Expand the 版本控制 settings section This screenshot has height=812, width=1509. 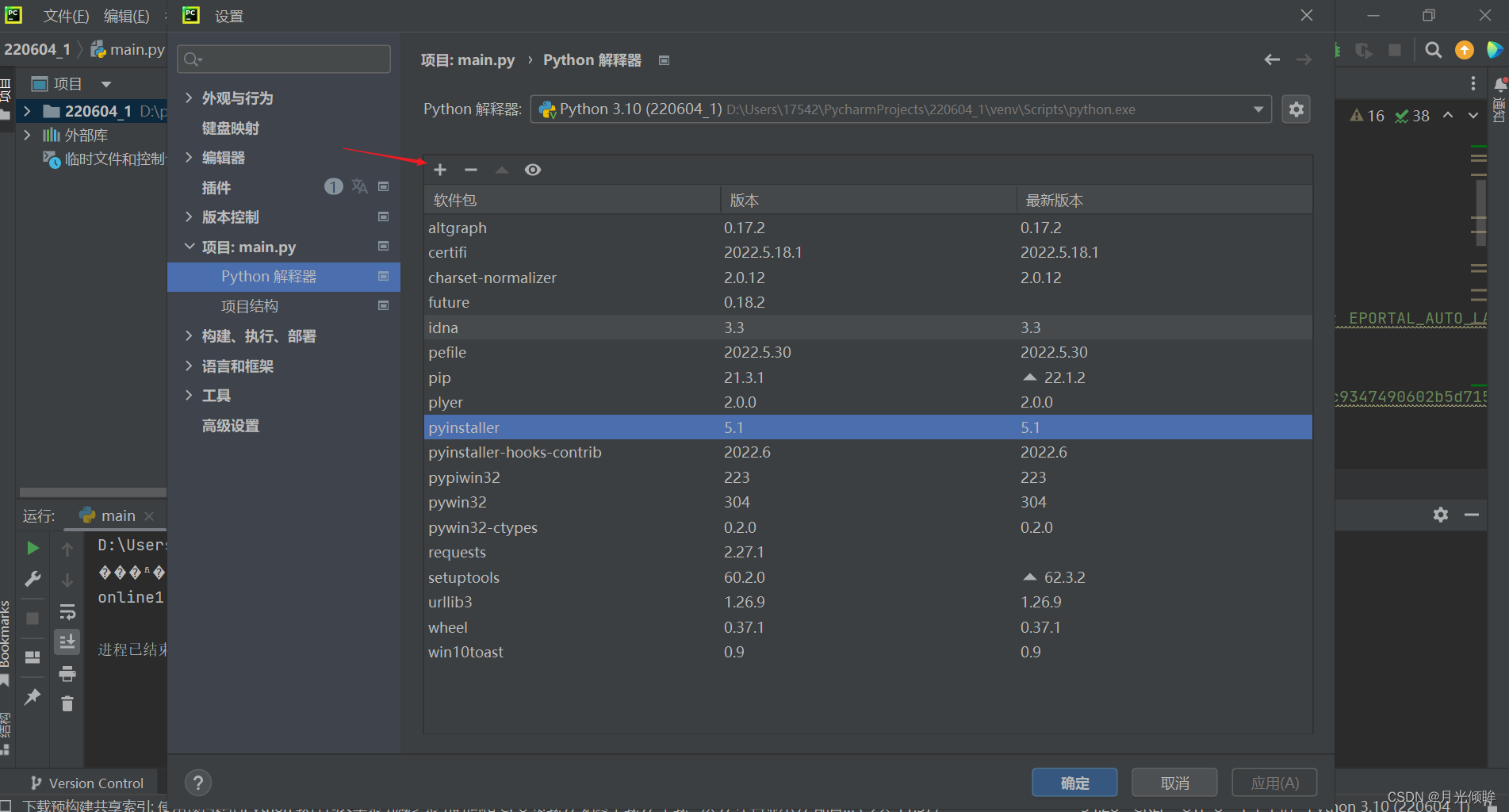point(189,216)
